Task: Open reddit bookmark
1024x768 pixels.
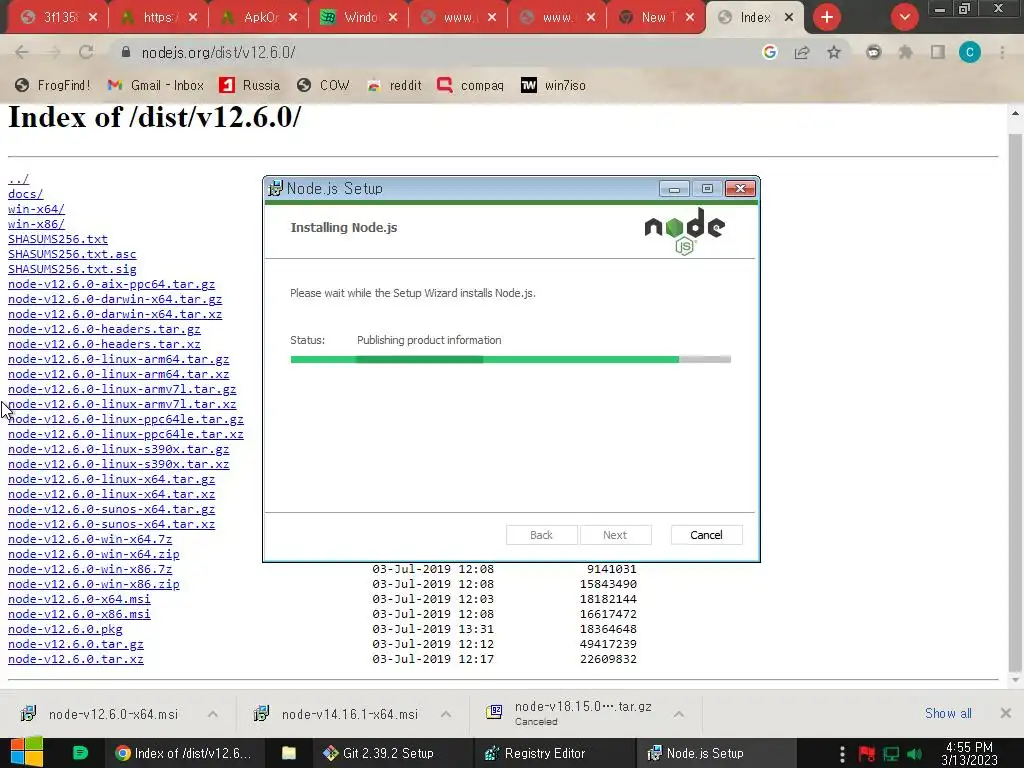Action: (x=394, y=86)
